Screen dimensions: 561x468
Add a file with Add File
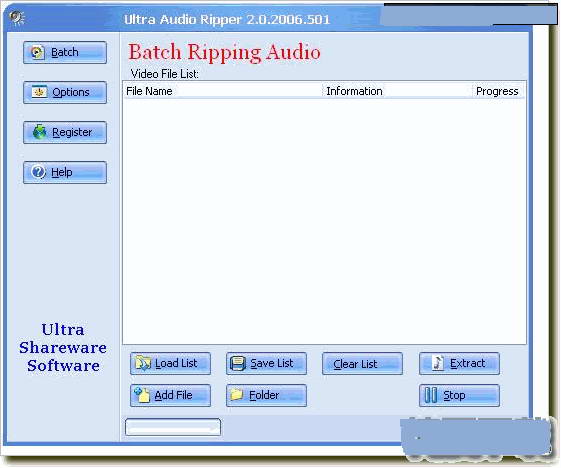tap(170, 395)
